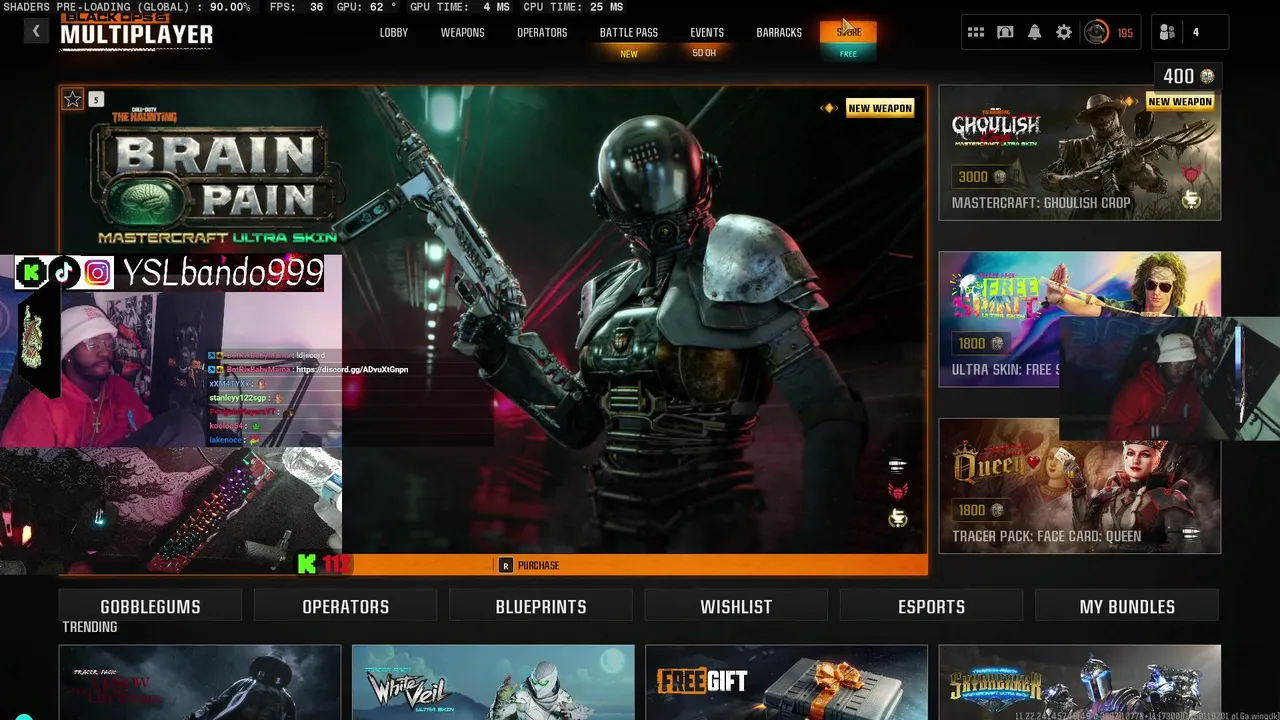This screenshot has width=1280, height=720.
Task: Click the COD Points coin next to 400
Action: tap(1207, 76)
